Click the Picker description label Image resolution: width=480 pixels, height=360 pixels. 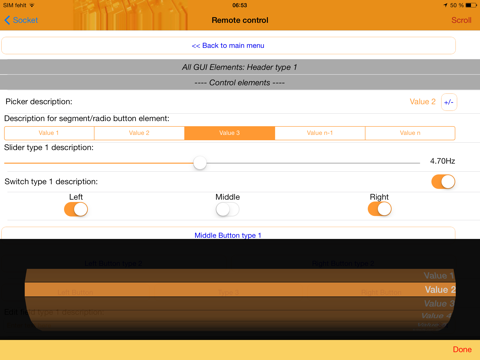tap(39, 101)
